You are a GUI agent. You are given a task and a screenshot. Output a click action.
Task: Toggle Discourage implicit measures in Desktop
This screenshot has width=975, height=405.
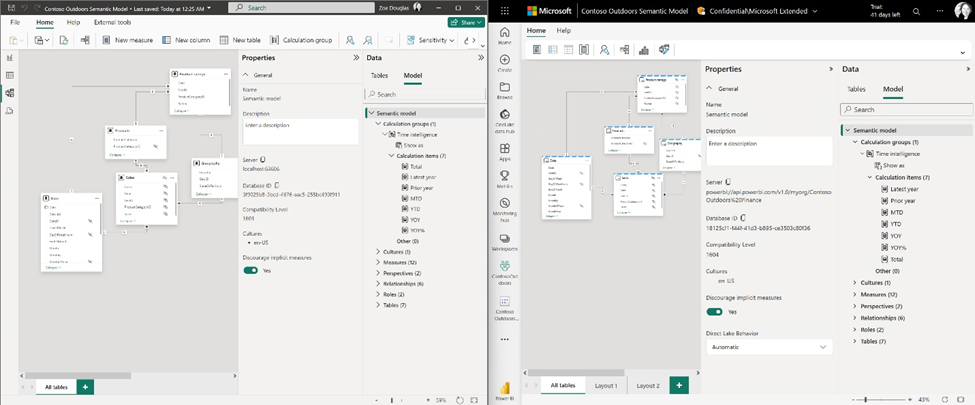251,271
